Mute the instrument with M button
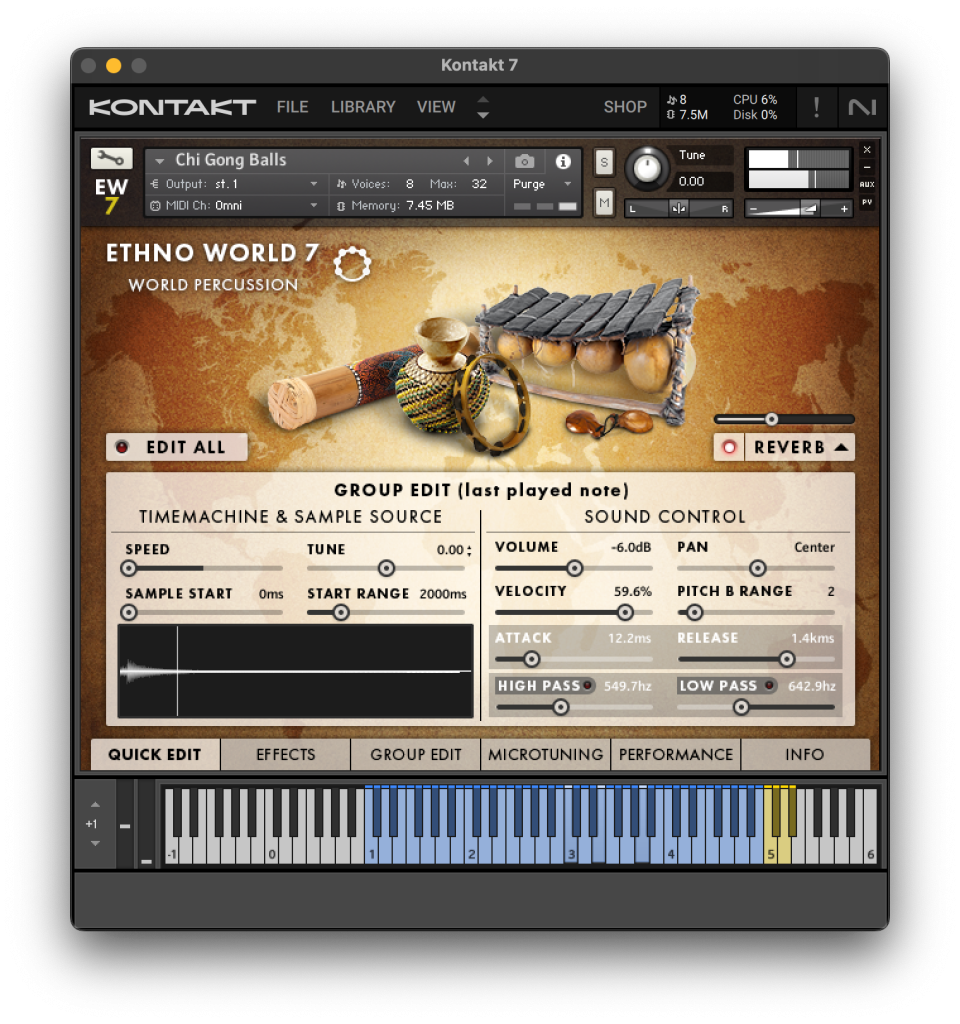 604,203
